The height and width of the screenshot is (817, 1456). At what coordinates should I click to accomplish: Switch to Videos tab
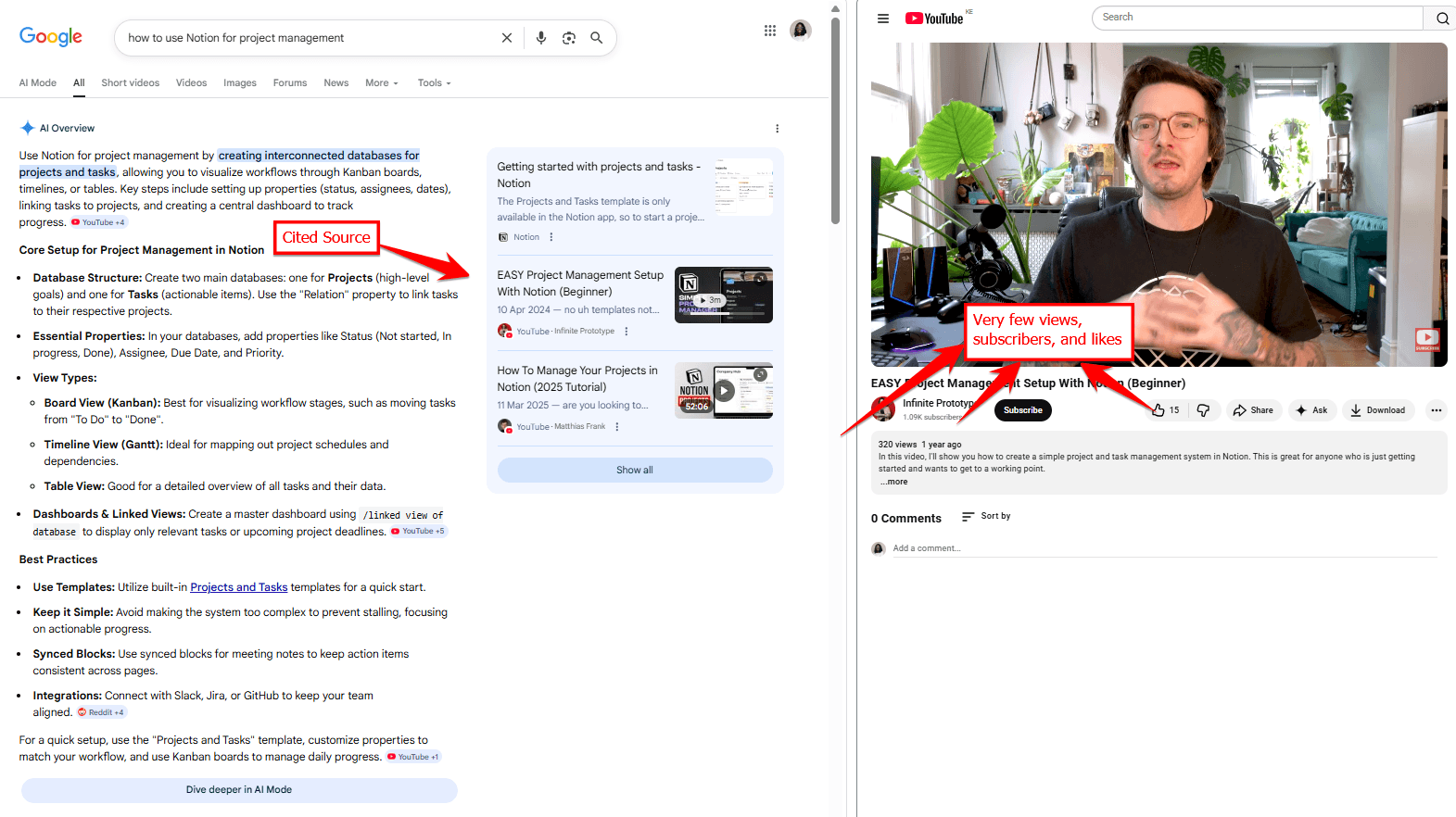coord(192,83)
